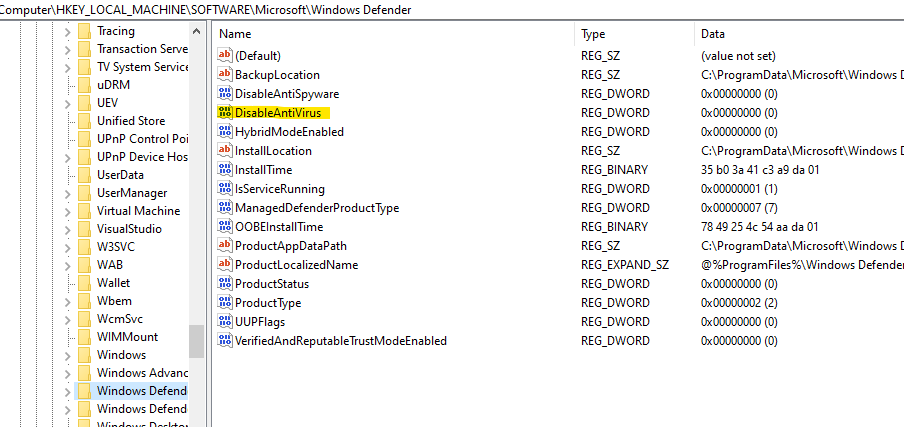Click the REG_EXPAND_SZ type cell
Screen dimensions: 904x427
point(625,264)
